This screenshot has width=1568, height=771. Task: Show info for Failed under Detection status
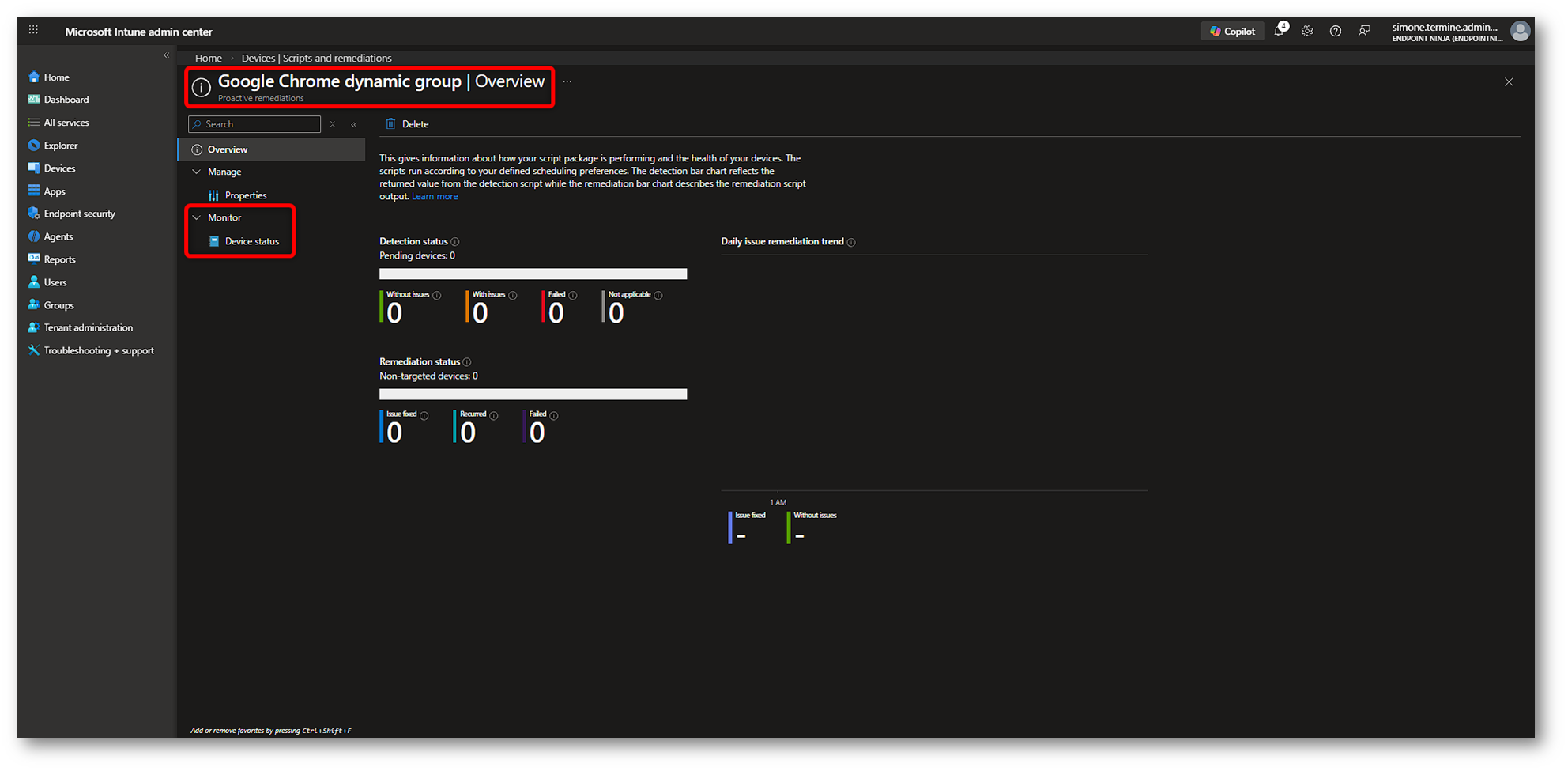pyautogui.click(x=573, y=296)
